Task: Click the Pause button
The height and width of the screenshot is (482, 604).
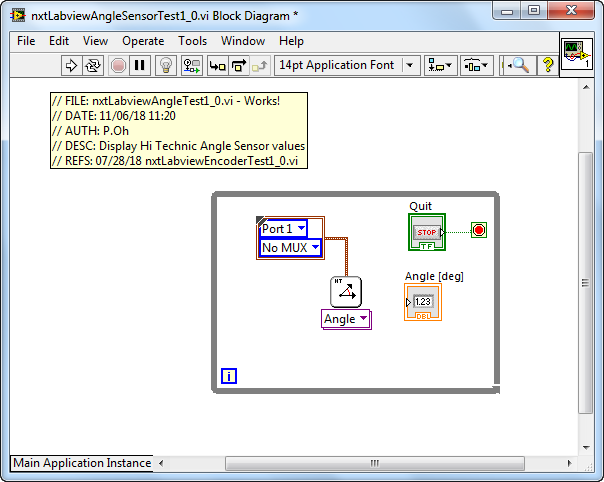Action: point(139,66)
